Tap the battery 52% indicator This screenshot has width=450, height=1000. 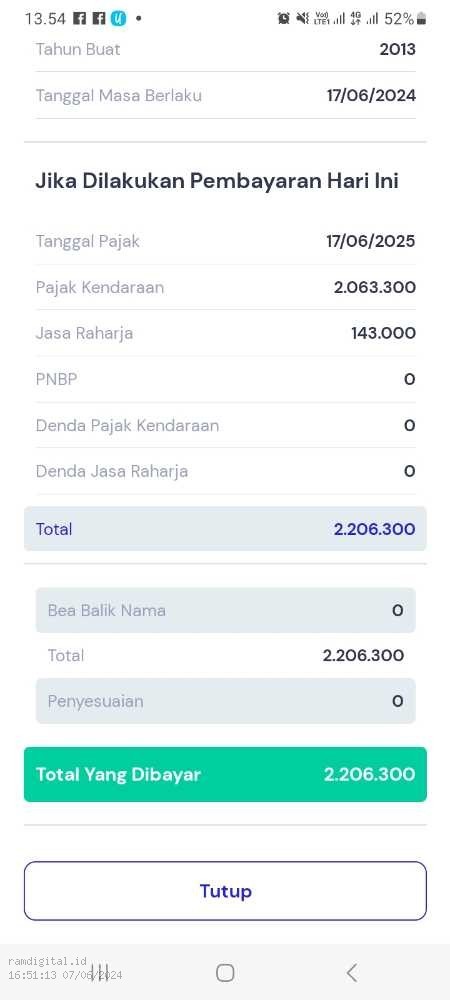pyautogui.click(x=405, y=18)
